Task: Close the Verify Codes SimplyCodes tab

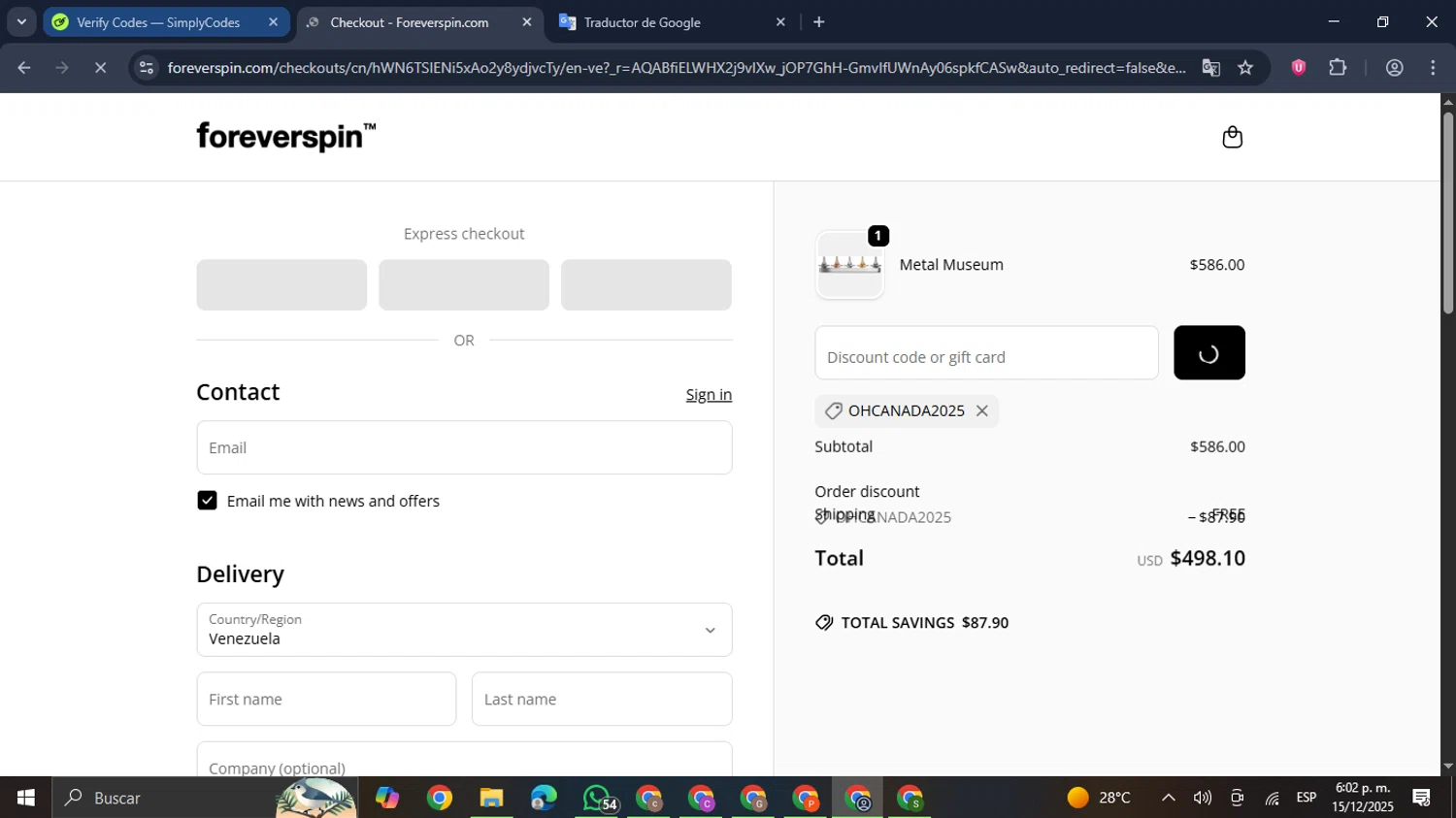Action: (273, 21)
